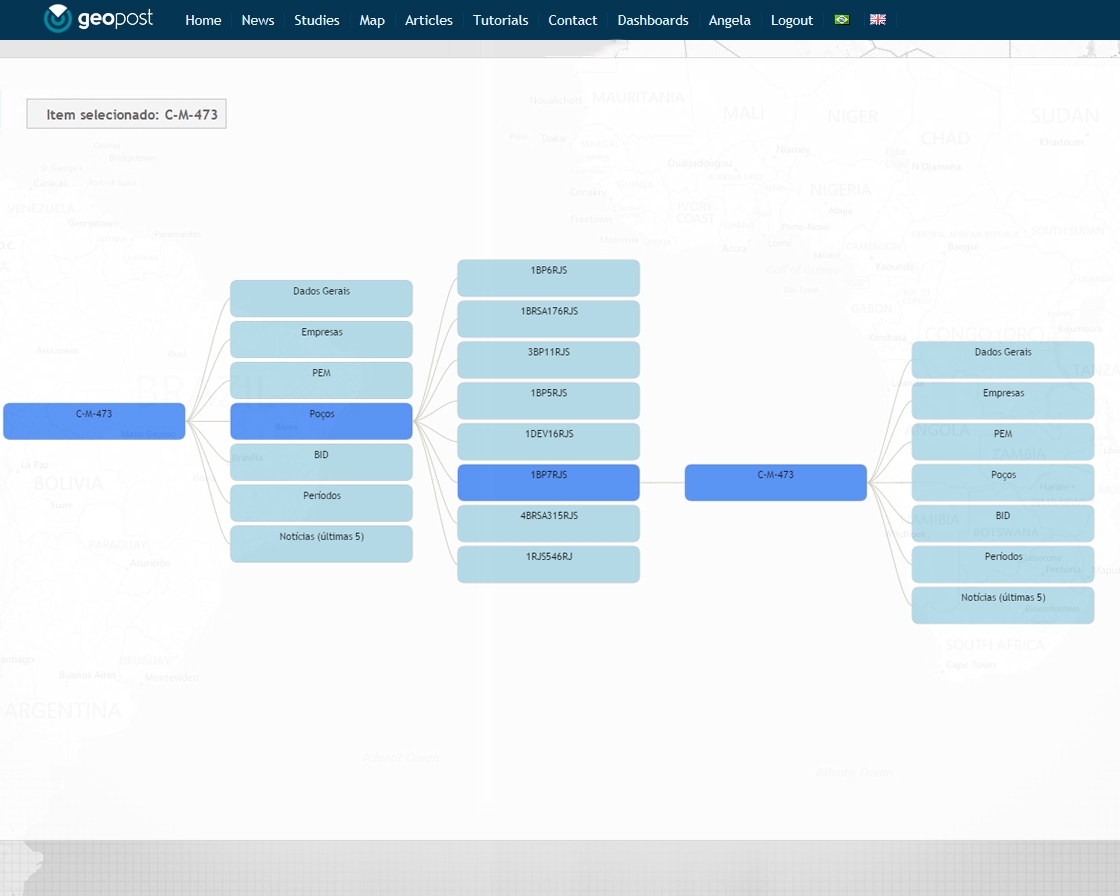Select the leftmost root node C-M-473
Image resolution: width=1120 pixels, height=896 pixels.
tap(94, 421)
